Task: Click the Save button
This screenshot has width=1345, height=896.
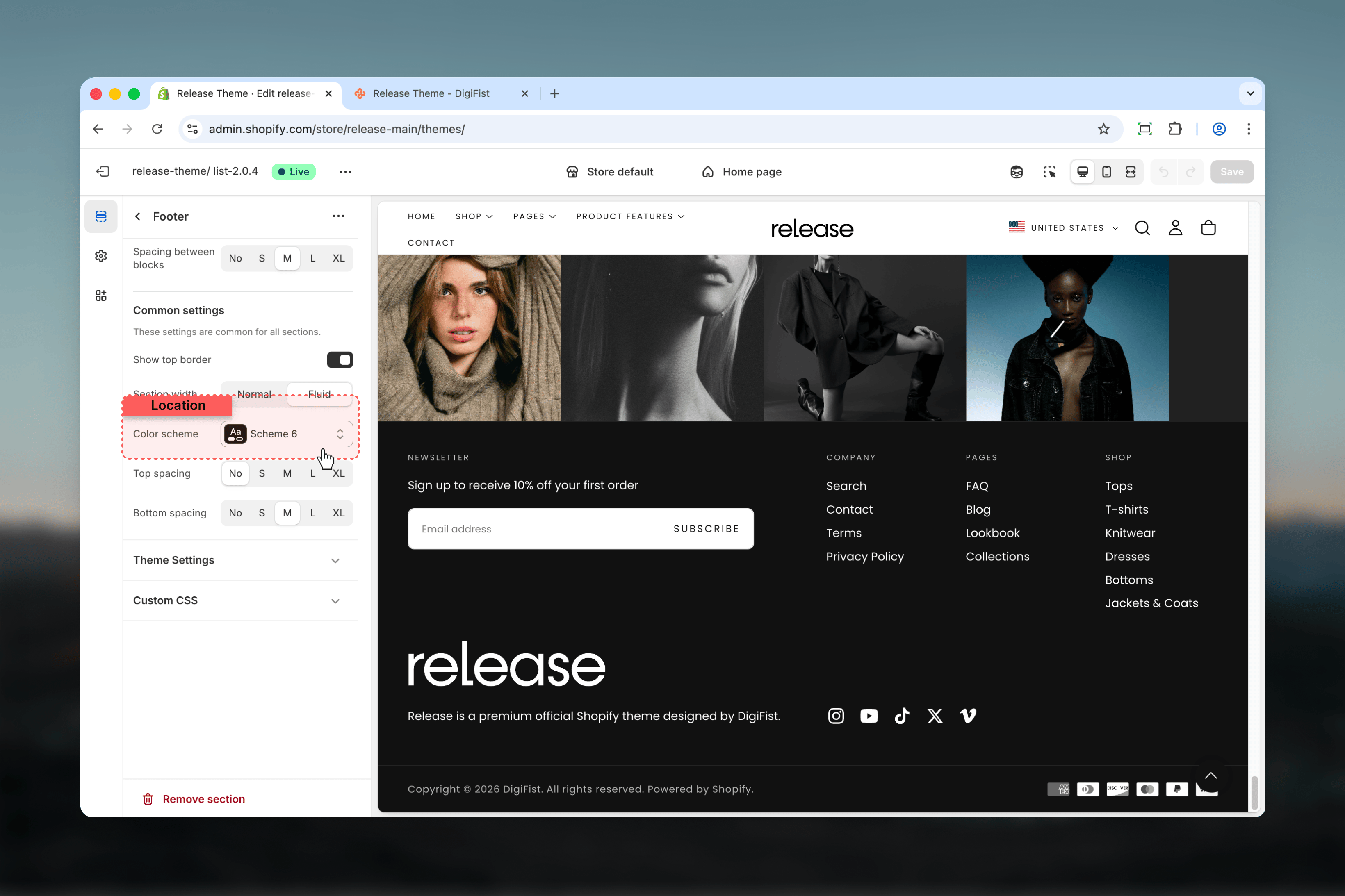Action: click(1232, 171)
